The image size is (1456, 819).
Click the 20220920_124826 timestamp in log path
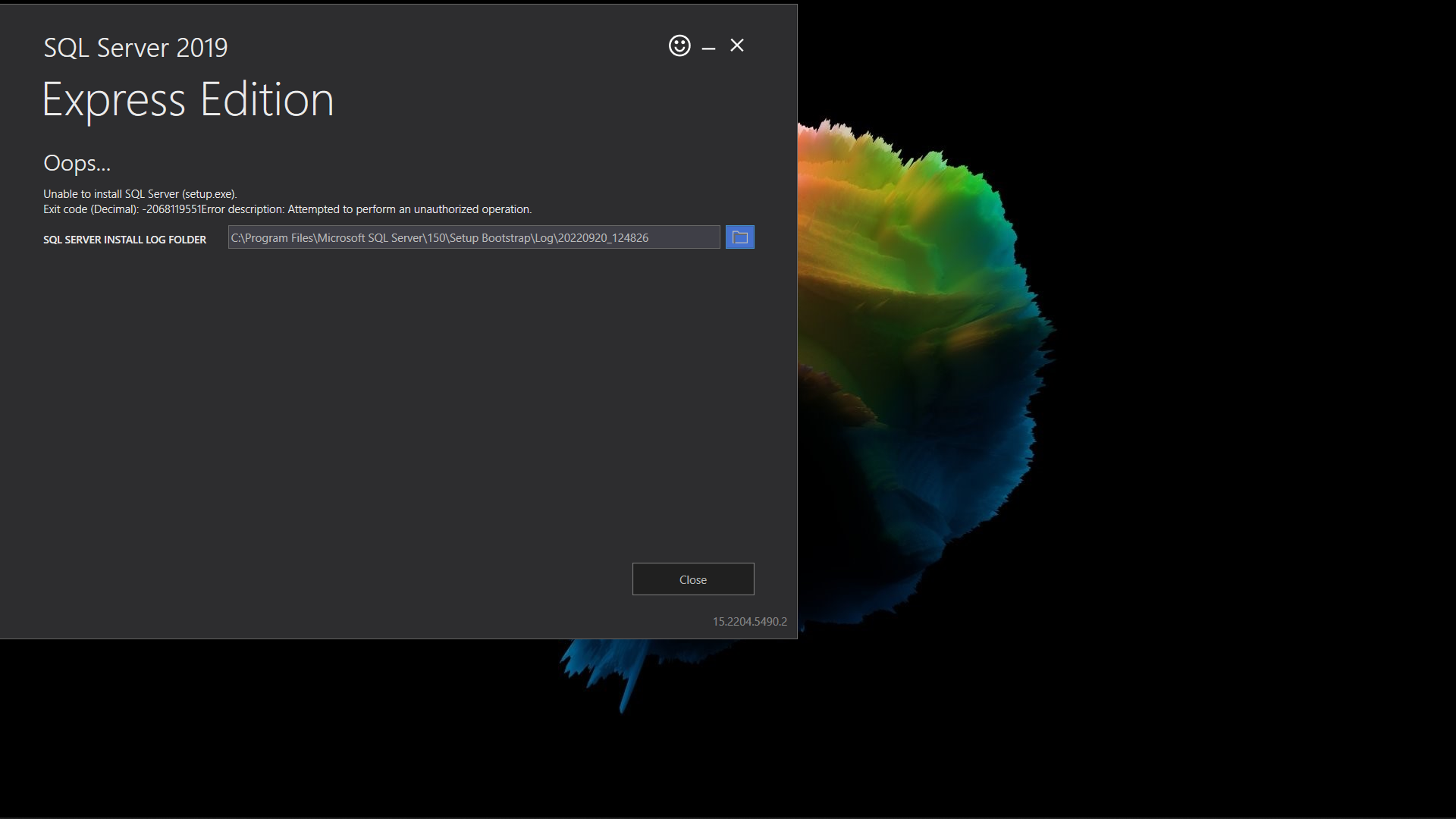coord(603,238)
